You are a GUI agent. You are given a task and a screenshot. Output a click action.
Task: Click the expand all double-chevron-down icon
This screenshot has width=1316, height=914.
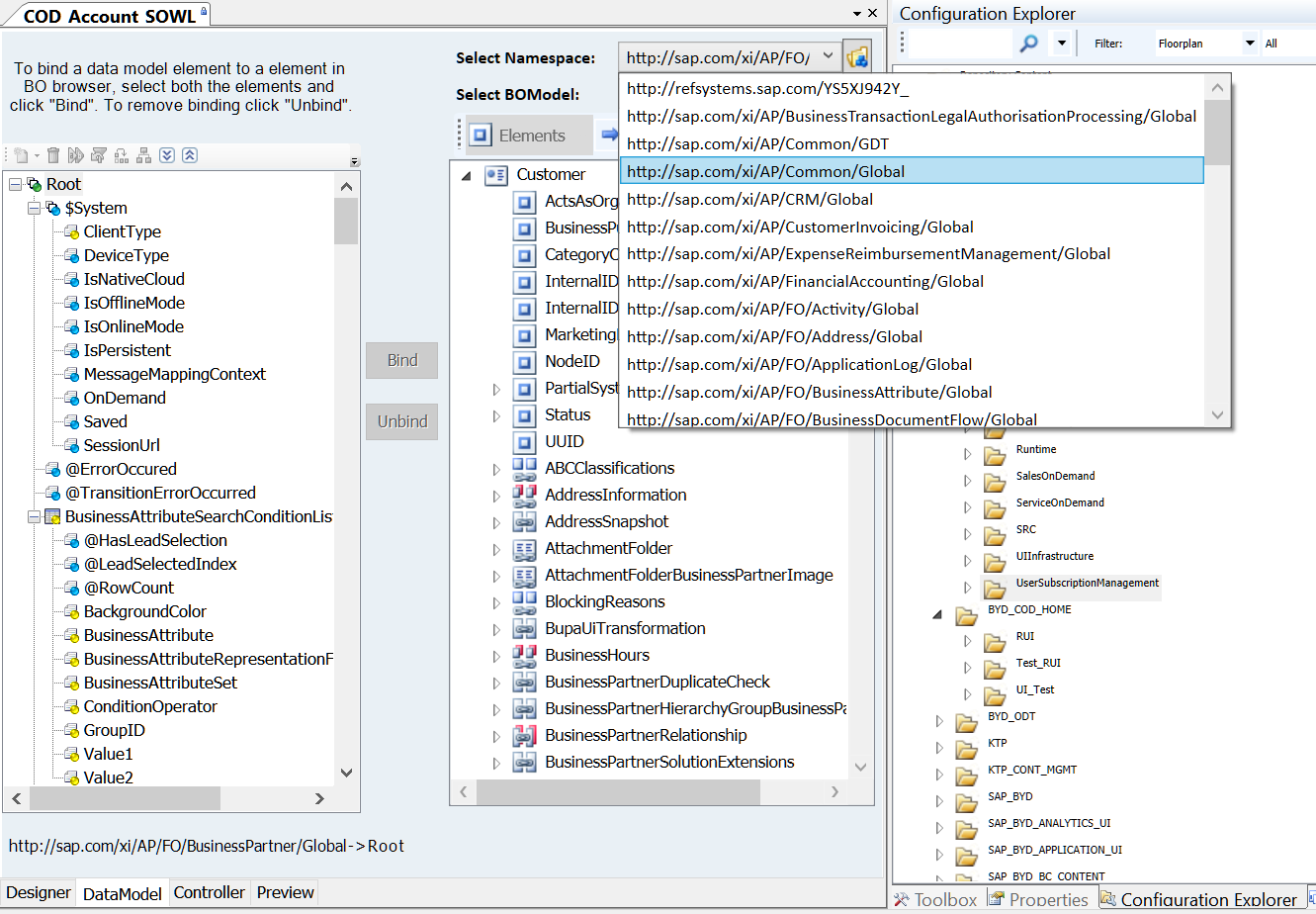[167, 155]
